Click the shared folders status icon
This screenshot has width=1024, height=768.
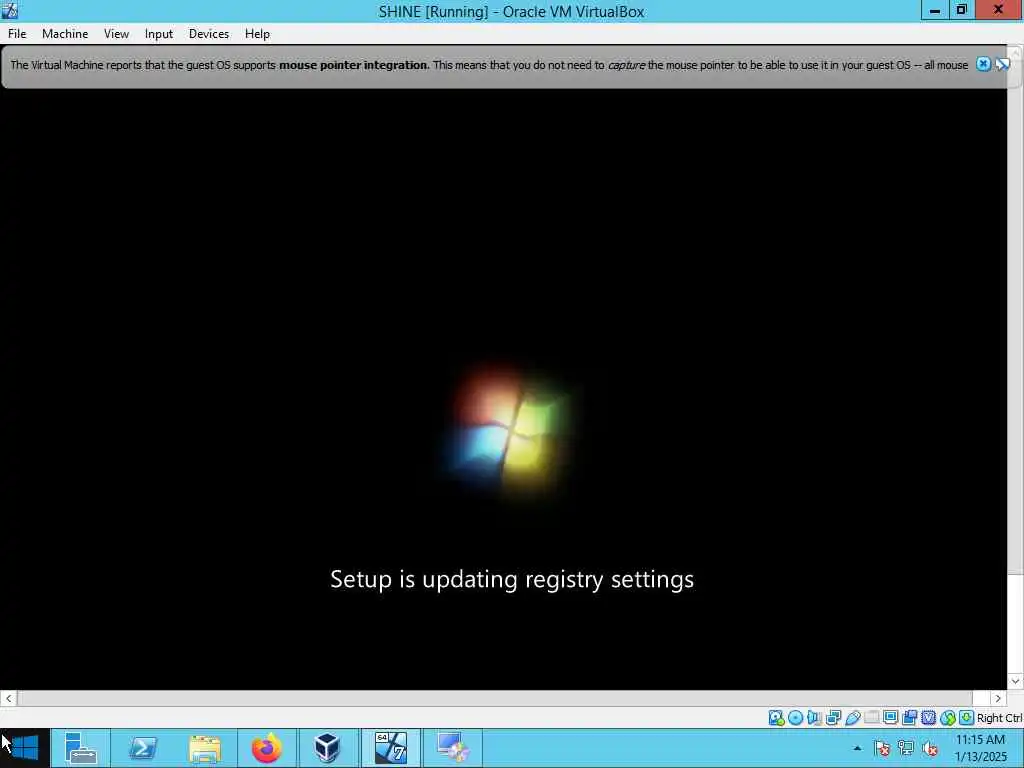(871, 718)
